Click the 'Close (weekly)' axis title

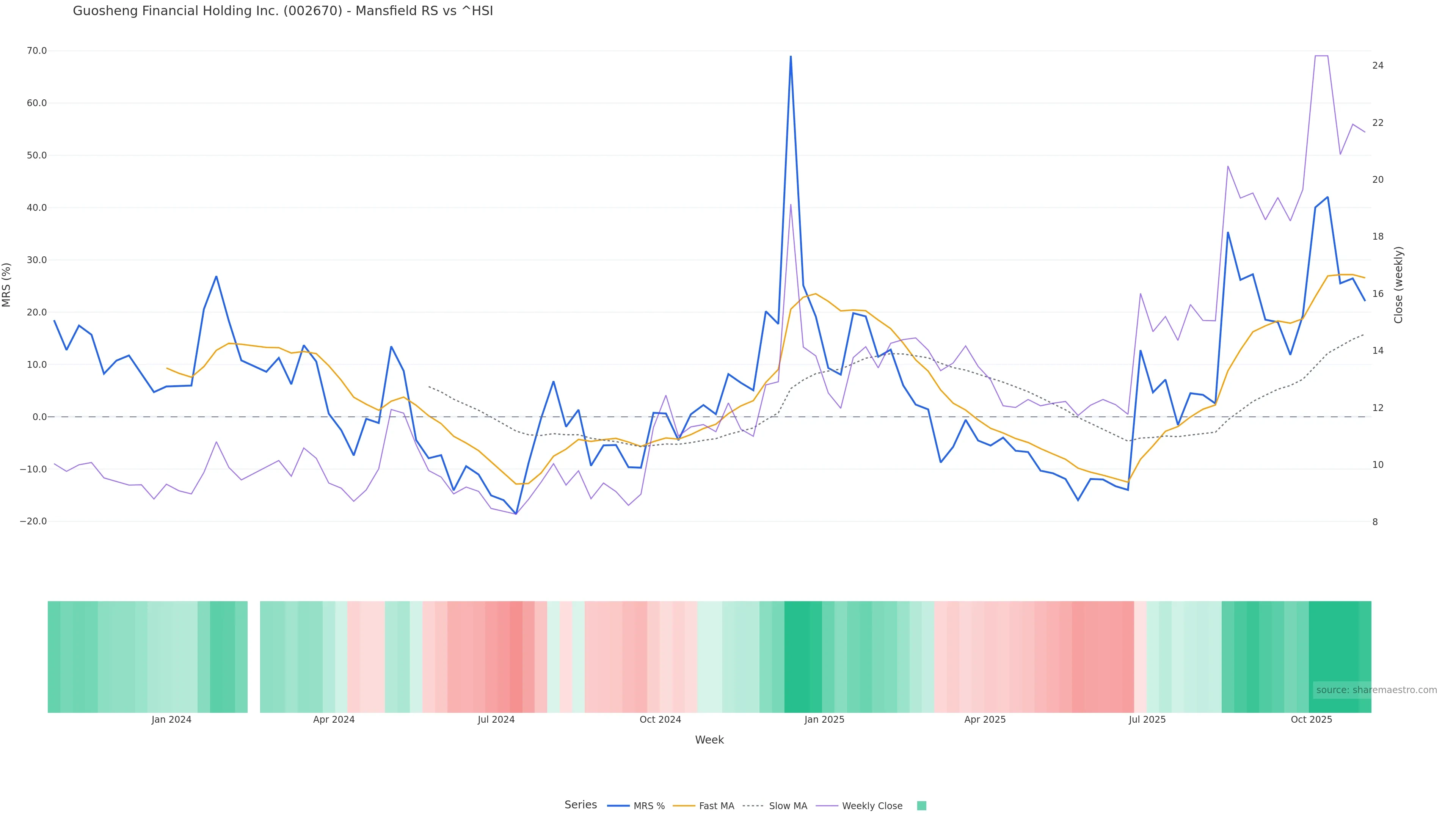[x=1398, y=285]
